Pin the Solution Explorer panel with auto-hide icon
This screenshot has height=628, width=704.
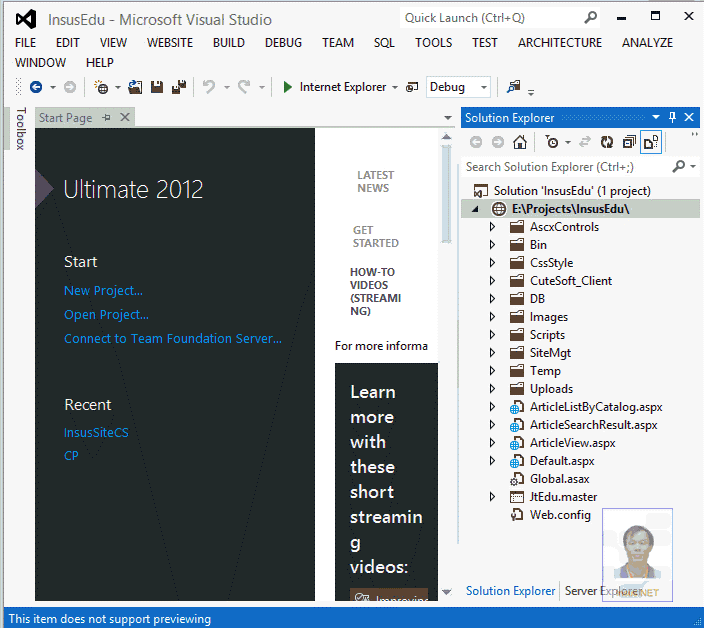pyautogui.click(x=672, y=118)
